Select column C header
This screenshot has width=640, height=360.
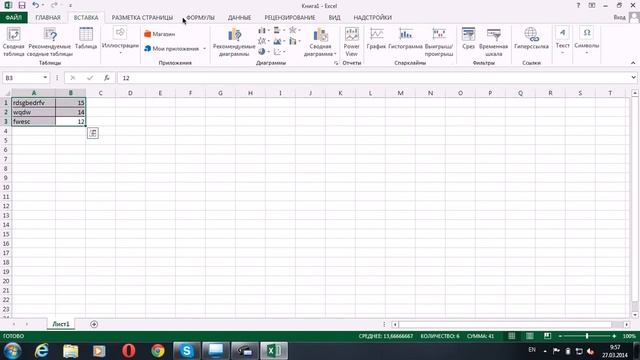100,93
